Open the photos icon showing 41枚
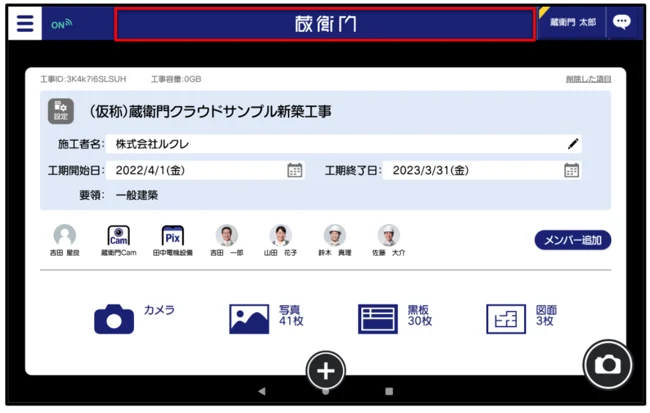 point(249,319)
